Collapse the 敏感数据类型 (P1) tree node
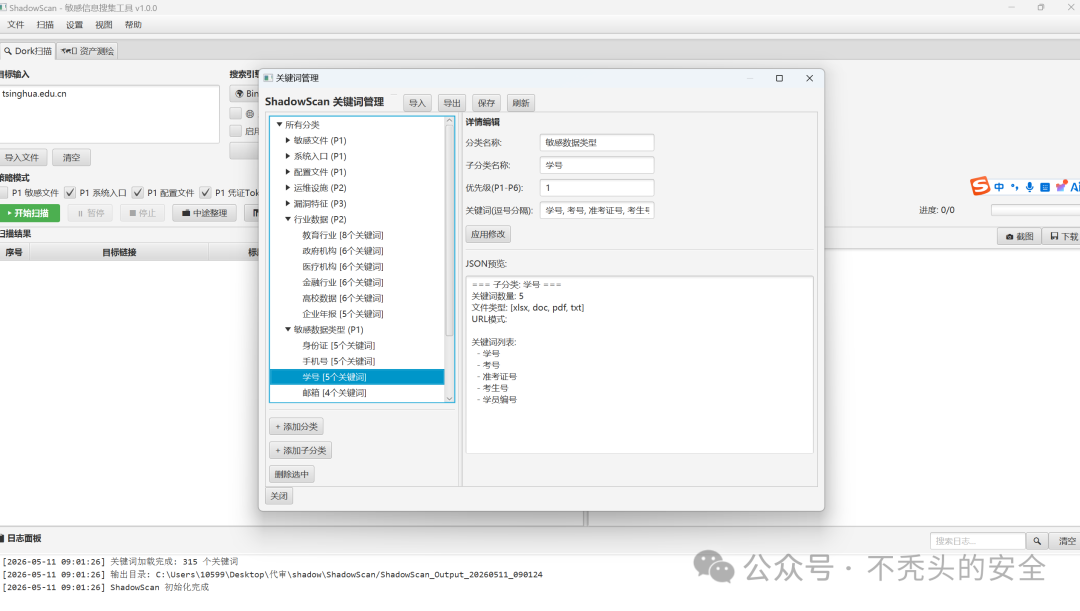Viewport: 1080px width, 611px height. 288,329
